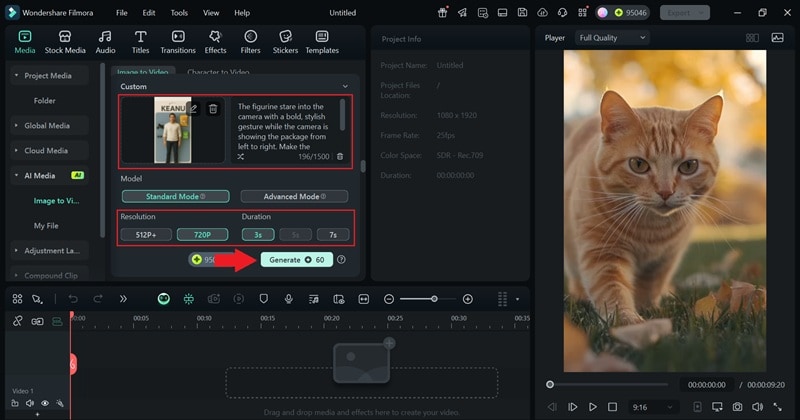Open the 9:16 aspect ratio dropdown
This screenshot has width=800, height=420.
click(x=653, y=407)
